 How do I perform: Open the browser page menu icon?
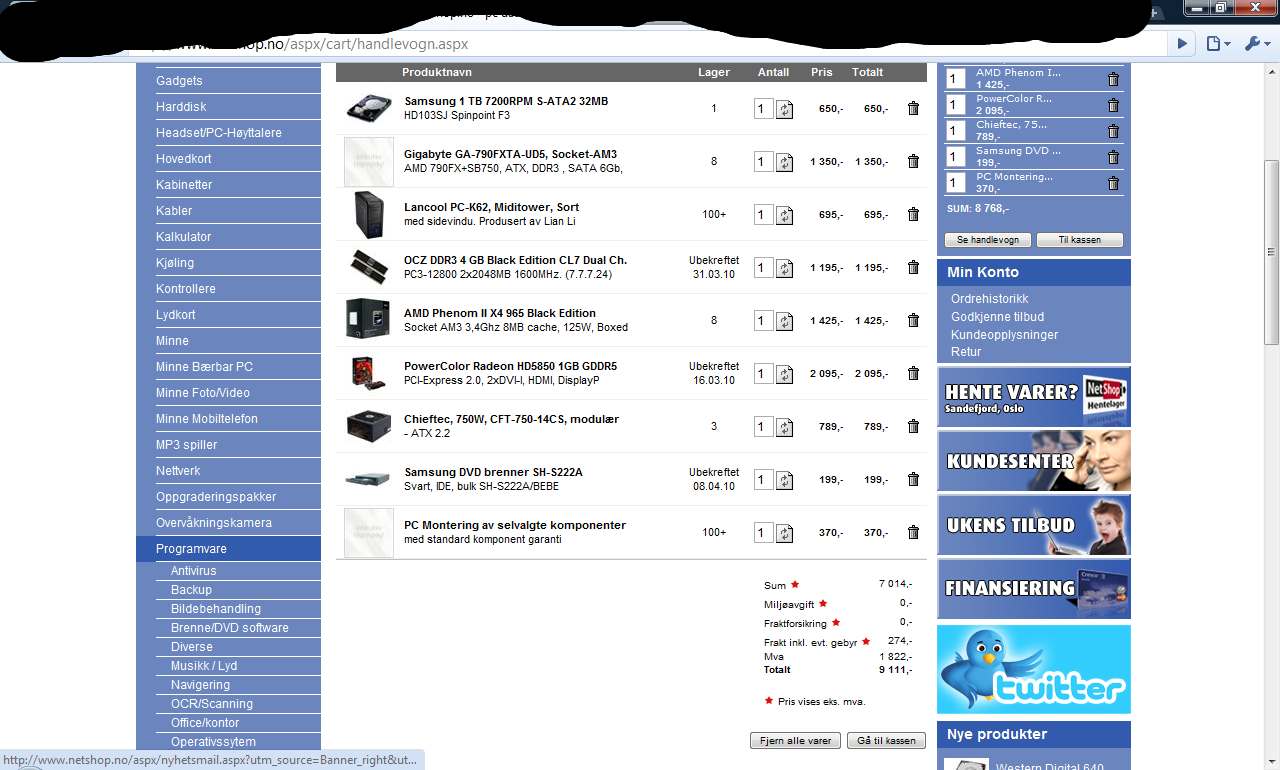click(1217, 44)
